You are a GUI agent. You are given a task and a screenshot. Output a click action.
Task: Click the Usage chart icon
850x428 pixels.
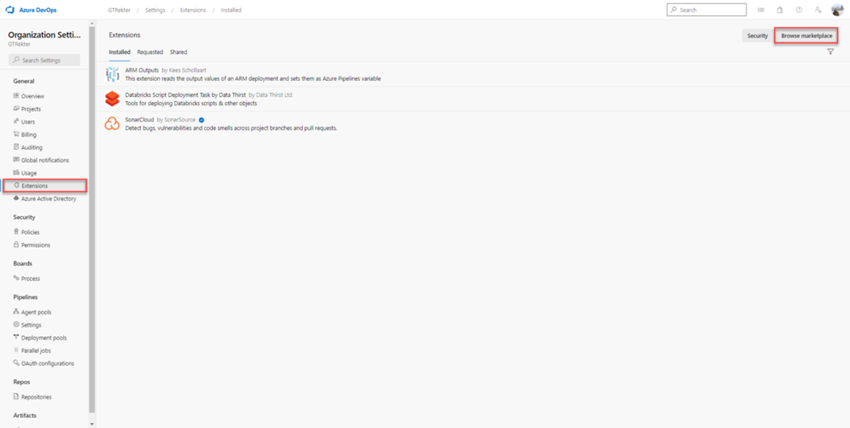click(16, 173)
